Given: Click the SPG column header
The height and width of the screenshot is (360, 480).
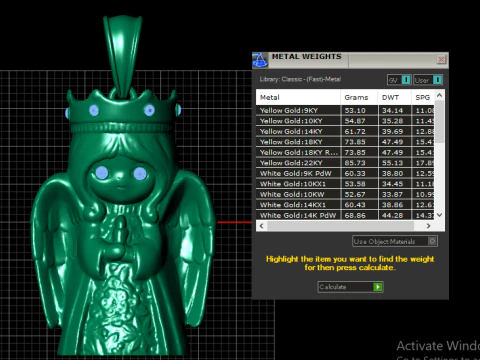Looking at the screenshot, I should (x=423, y=97).
